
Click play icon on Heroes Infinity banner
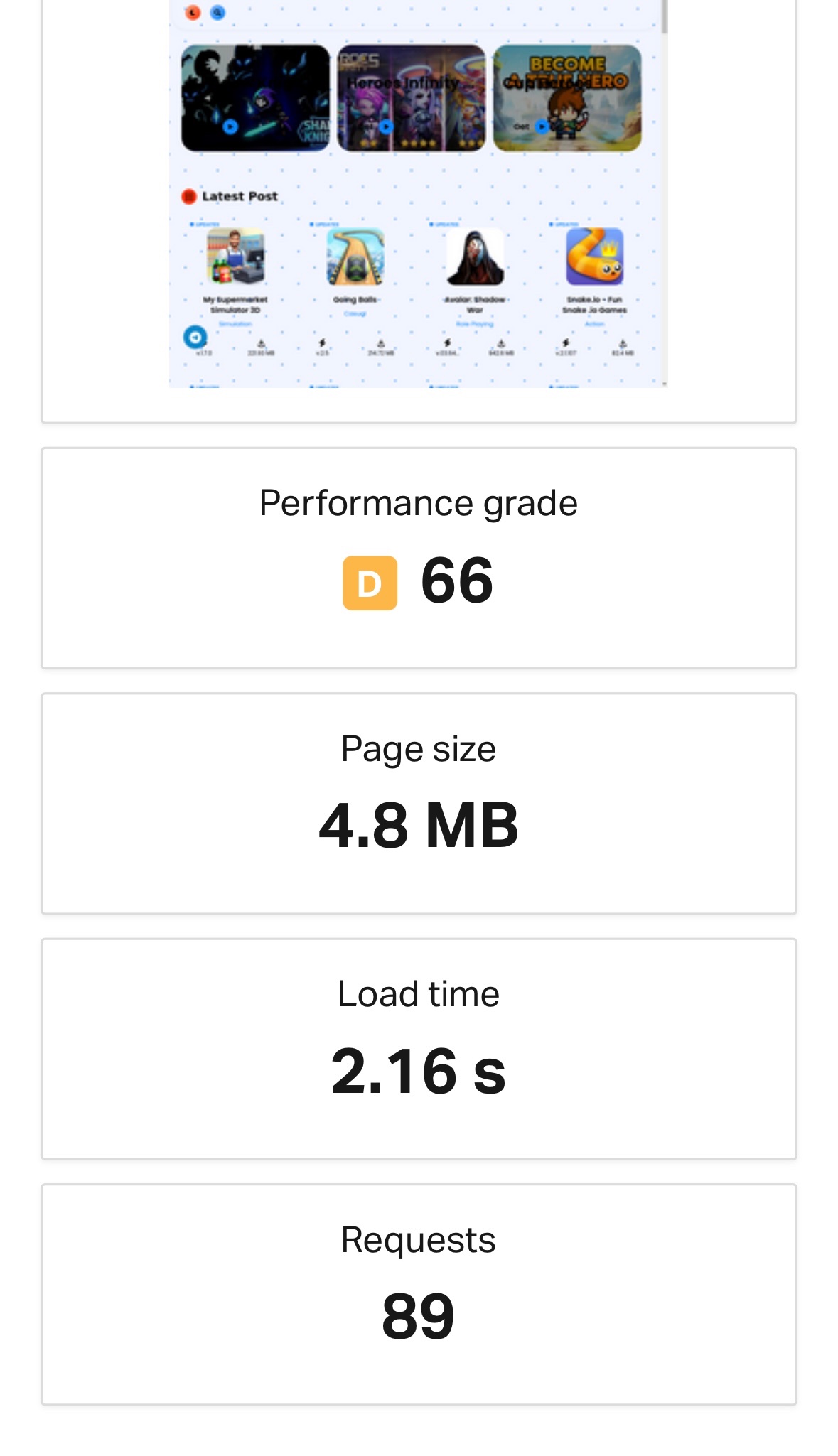tap(385, 126)
